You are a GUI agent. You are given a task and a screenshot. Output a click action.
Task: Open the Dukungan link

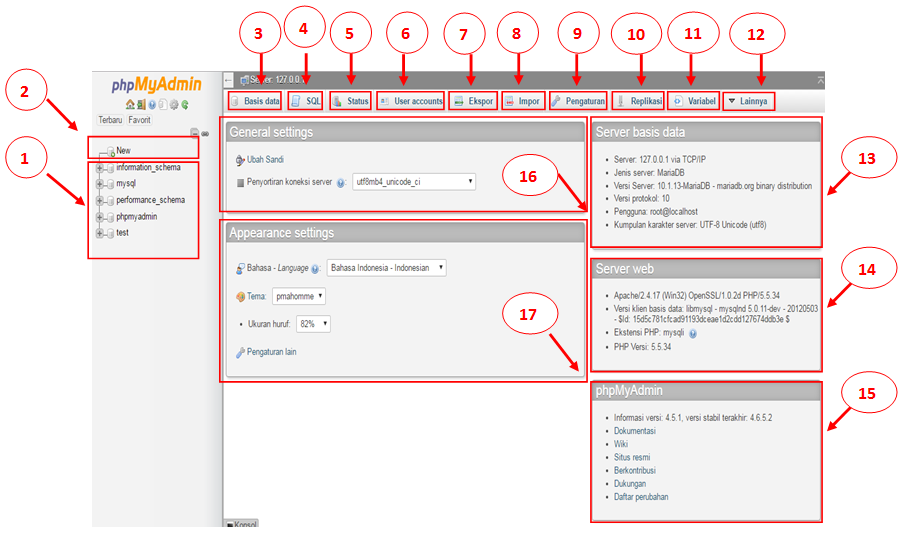tap(630, 484)
